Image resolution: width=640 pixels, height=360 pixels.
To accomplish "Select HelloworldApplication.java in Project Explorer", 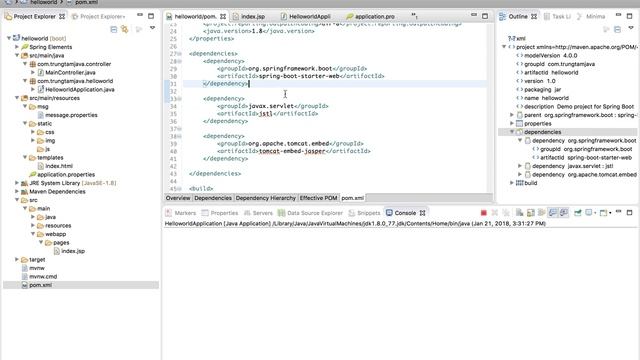I will point(80,89).
